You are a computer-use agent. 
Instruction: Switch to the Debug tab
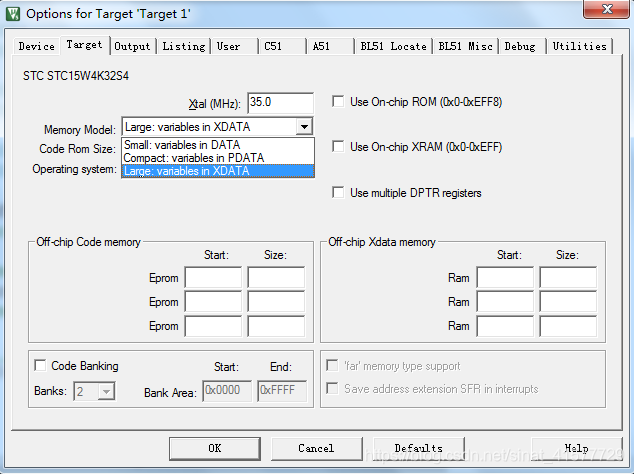[x=520, y=47]
